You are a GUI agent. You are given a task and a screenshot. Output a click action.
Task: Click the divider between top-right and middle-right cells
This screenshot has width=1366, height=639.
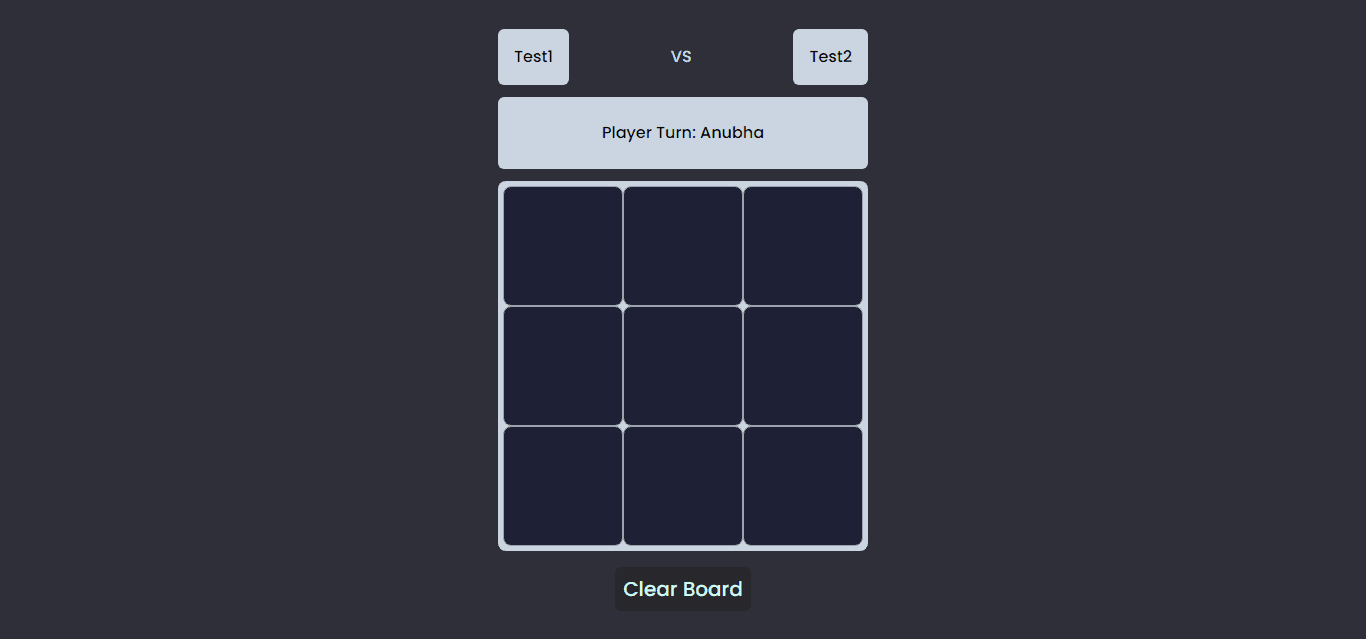pos(803,306)
